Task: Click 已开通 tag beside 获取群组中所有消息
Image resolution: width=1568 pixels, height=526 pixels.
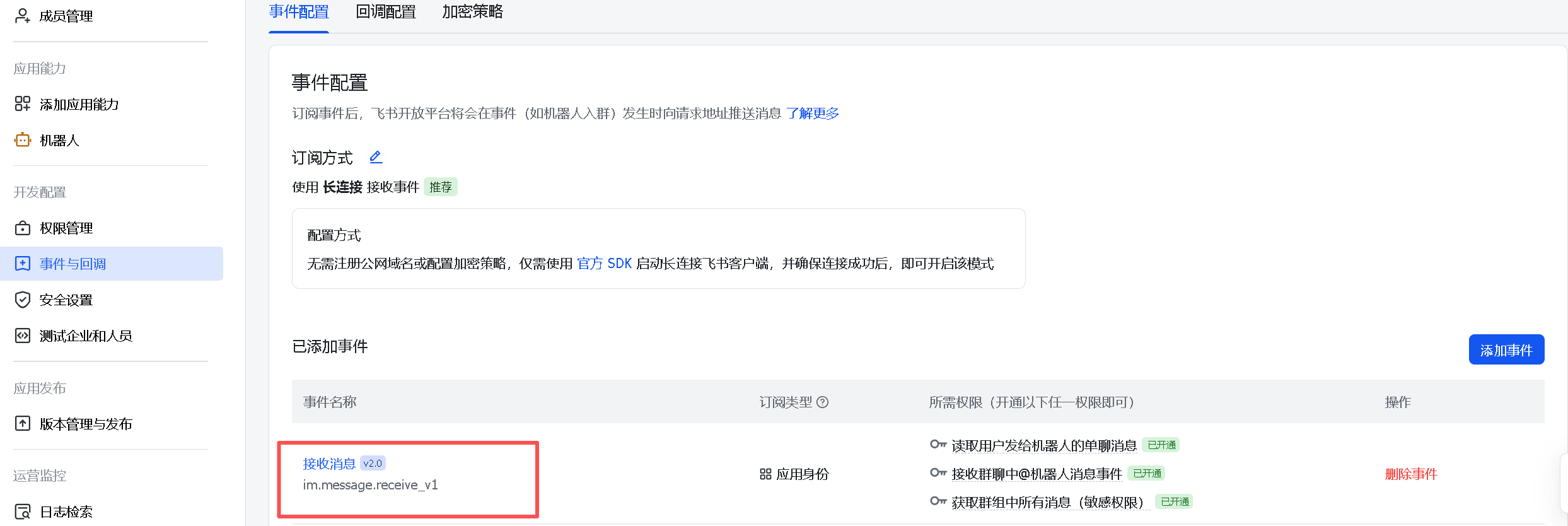Action: [x=1175, y=502]
